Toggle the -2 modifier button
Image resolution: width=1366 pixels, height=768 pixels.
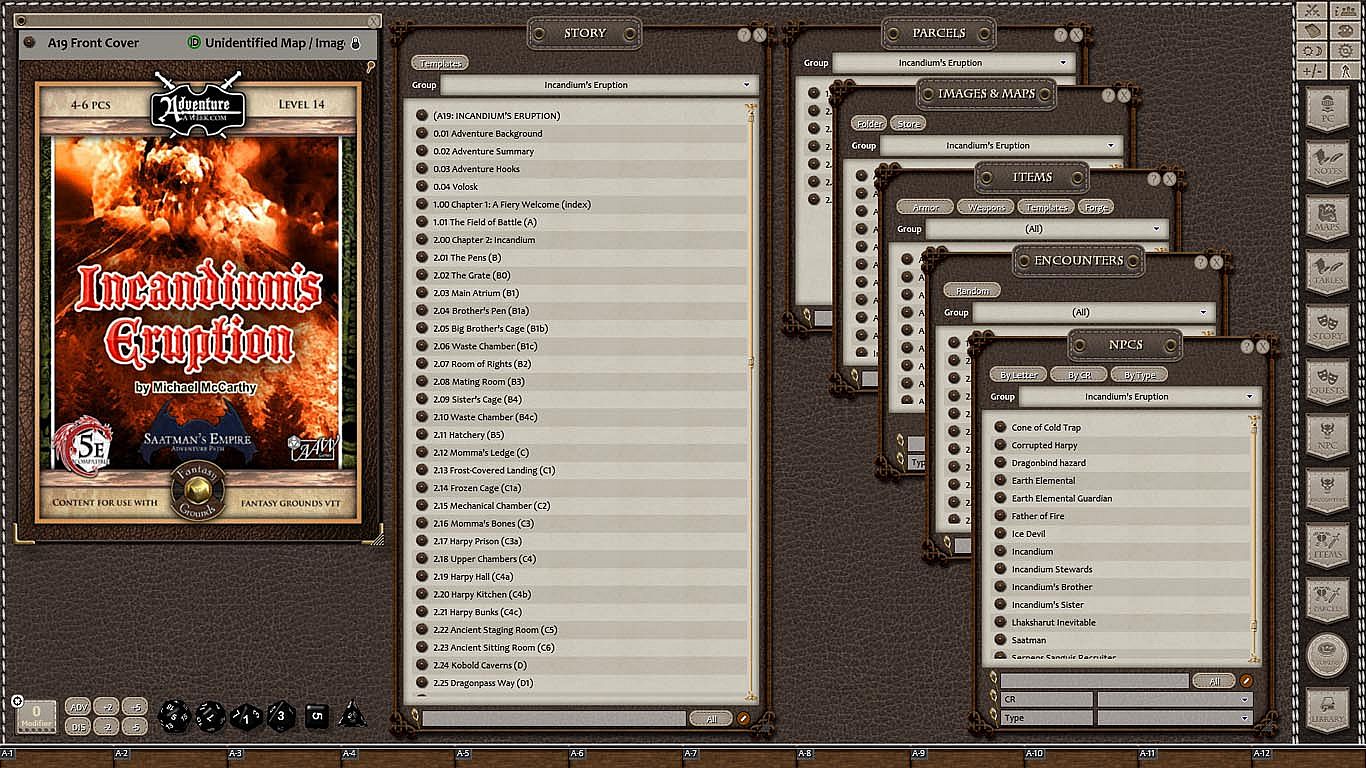[107, 727]
